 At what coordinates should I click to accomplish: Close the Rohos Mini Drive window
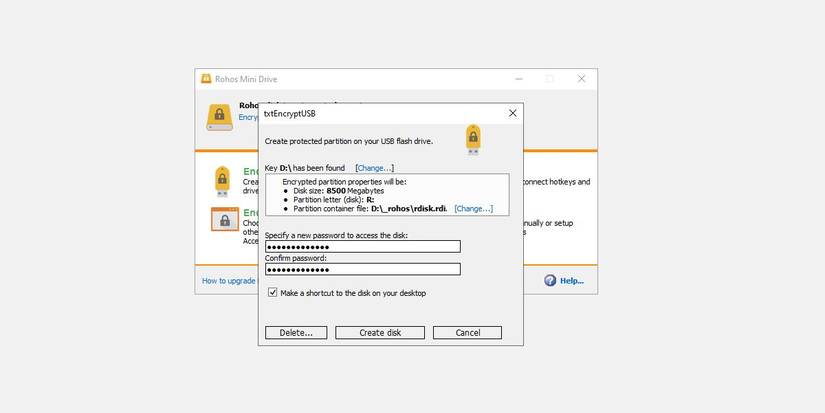(x=581, y=79)
